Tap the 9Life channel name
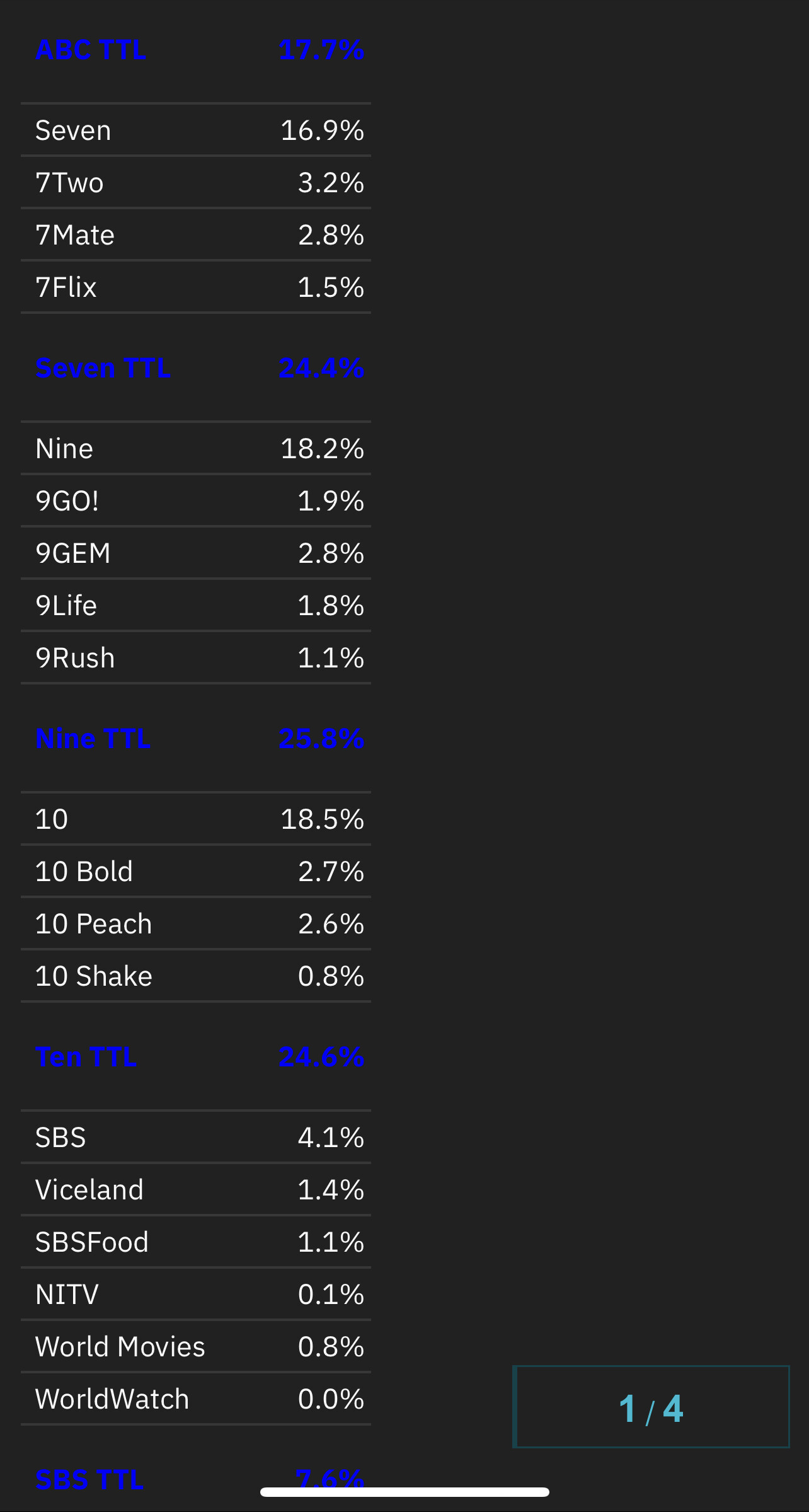Screen dimensions: 809x1512 [66, 606]
